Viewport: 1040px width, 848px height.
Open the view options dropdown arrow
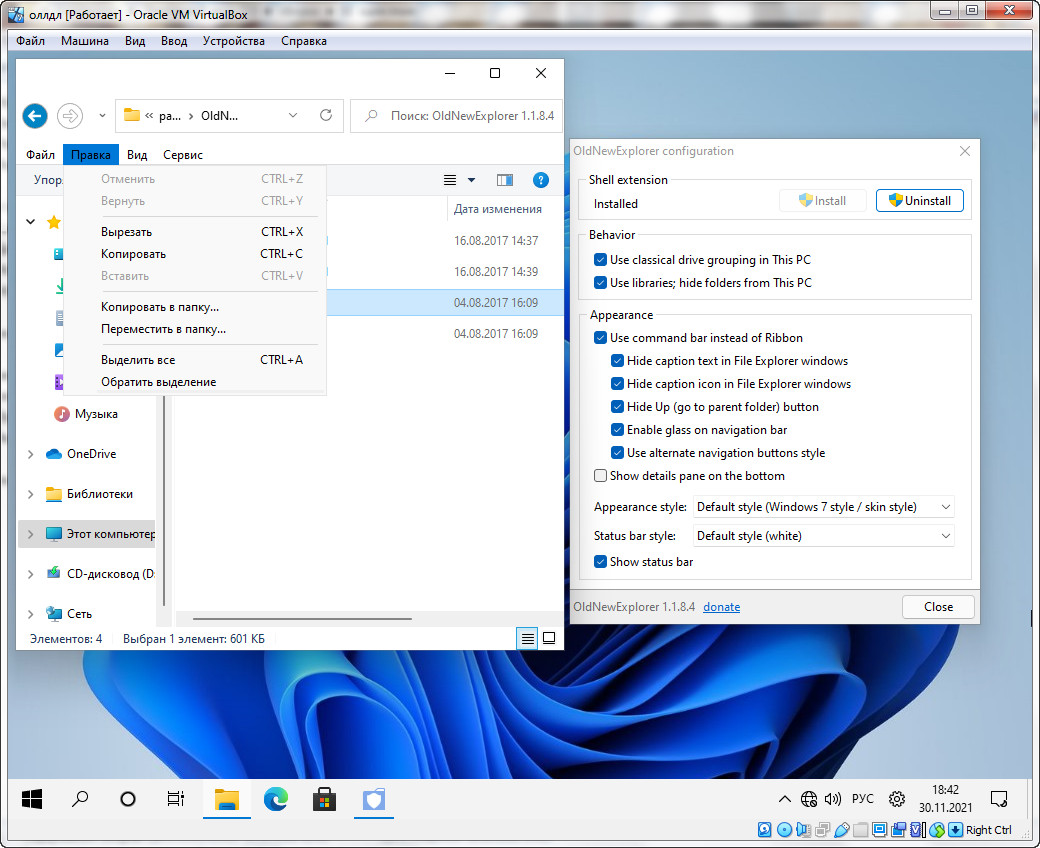tap(471, 180)
